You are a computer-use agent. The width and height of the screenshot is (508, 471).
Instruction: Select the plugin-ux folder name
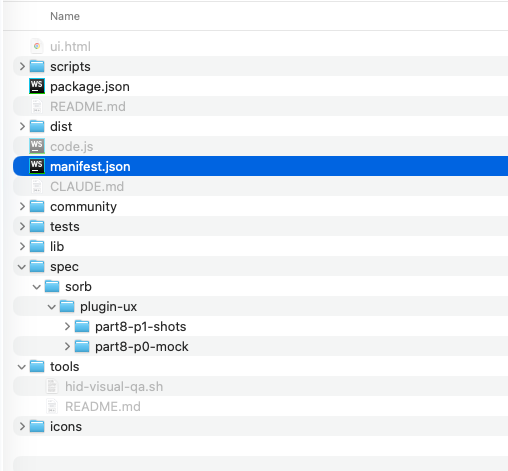109,307
